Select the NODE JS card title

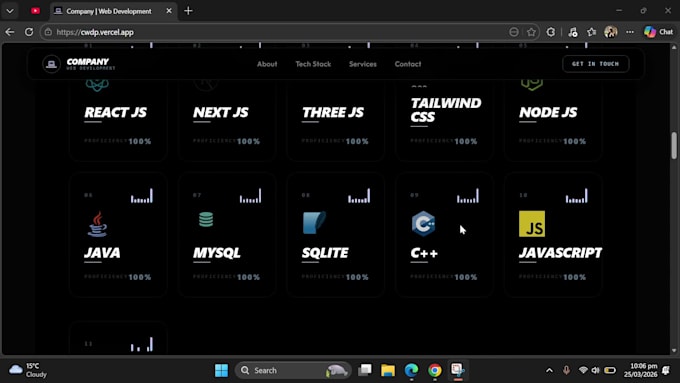[548, 112]
